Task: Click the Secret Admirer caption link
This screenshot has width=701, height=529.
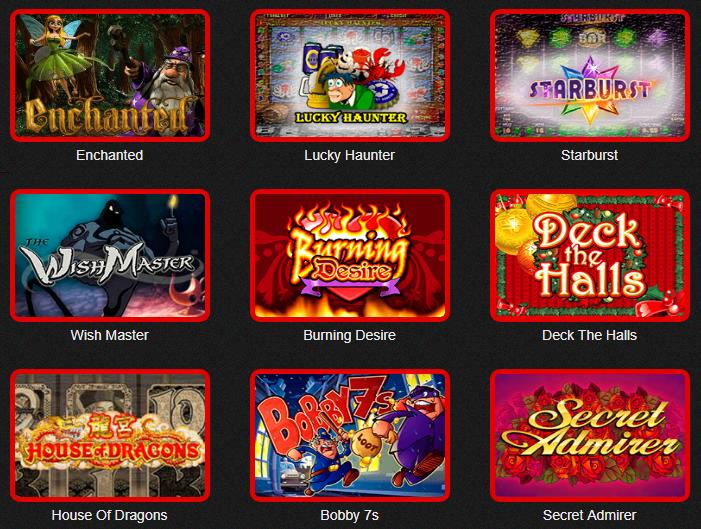Action: [589, 515]
